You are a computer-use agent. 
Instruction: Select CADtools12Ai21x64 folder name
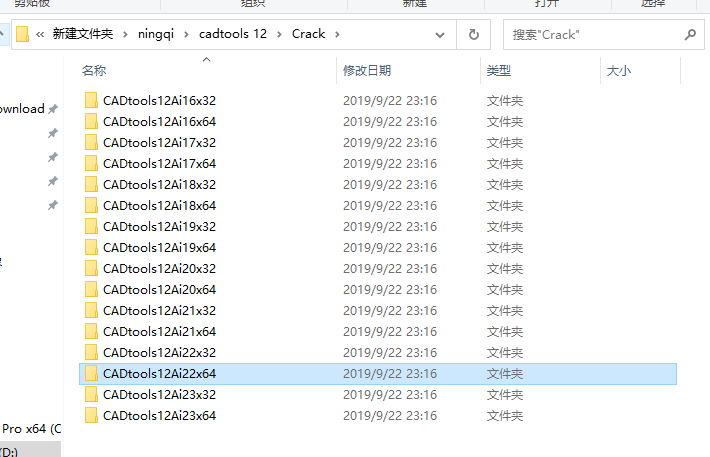(x=159, y=332)
